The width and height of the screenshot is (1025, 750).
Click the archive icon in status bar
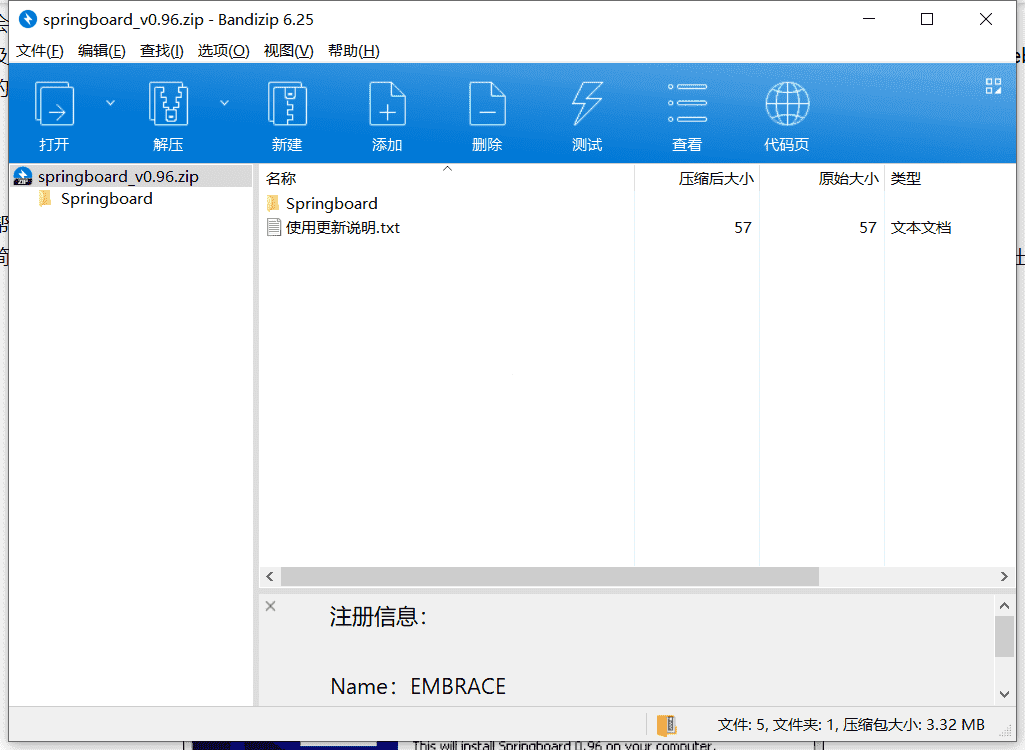pyautogui.click(x=666, y=724)
